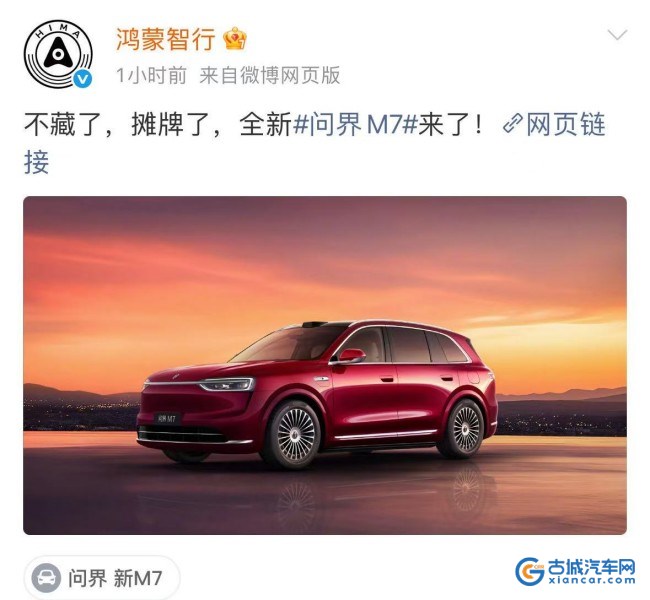This screenshot has width=650, height=600.
Task: Click the car's front wheel in photo
Action: pyautogui.click(x=295, y=435)
